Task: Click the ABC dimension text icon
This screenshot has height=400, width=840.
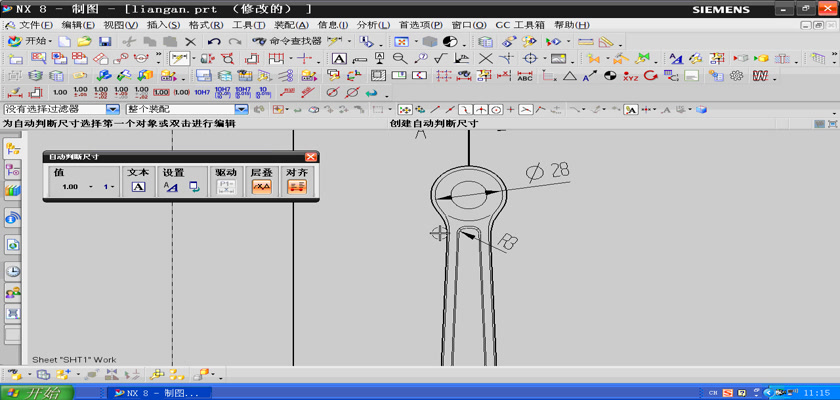Action: 524,76
